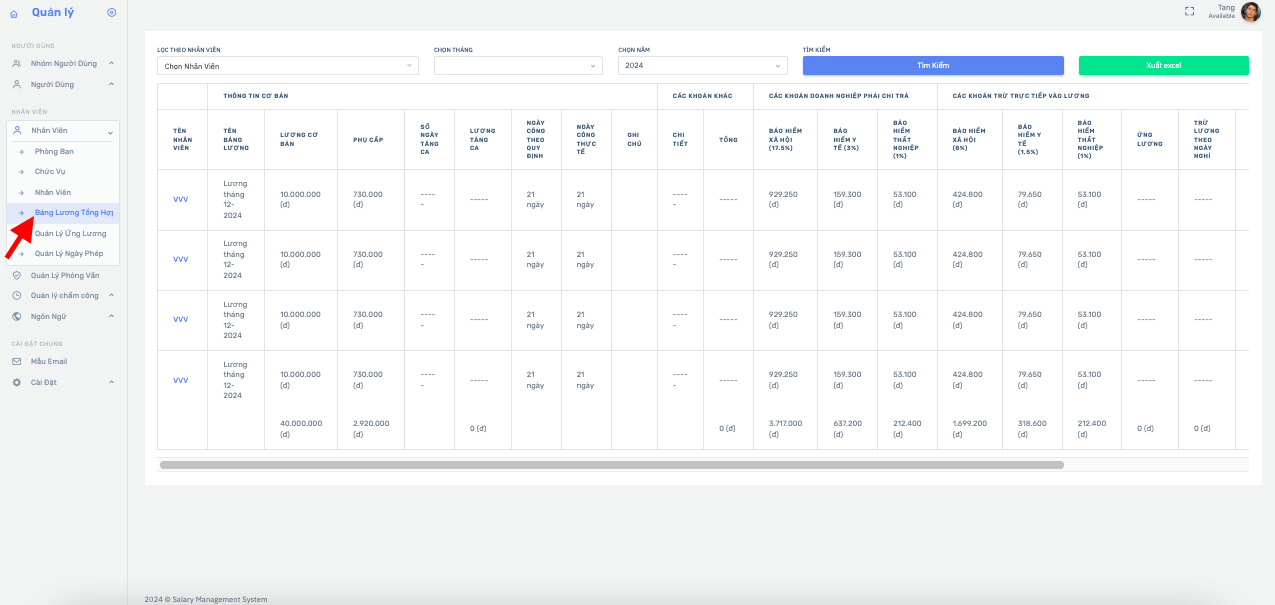This screenshot has width=1275, height=605.
Task: Click the green Xuất excel button
Action: (x=1163, y=65)
